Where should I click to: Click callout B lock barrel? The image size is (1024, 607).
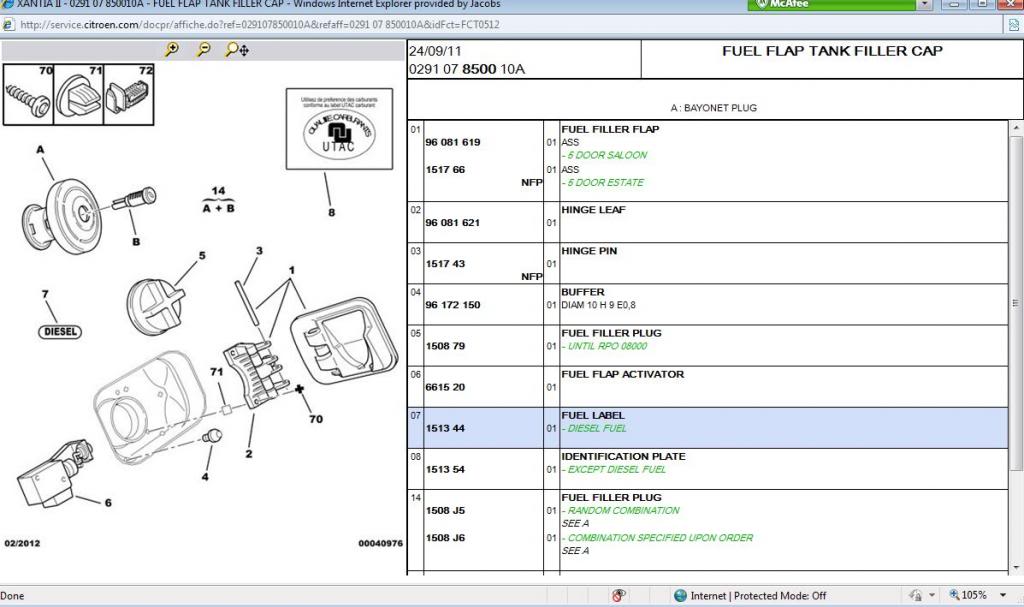136,241
